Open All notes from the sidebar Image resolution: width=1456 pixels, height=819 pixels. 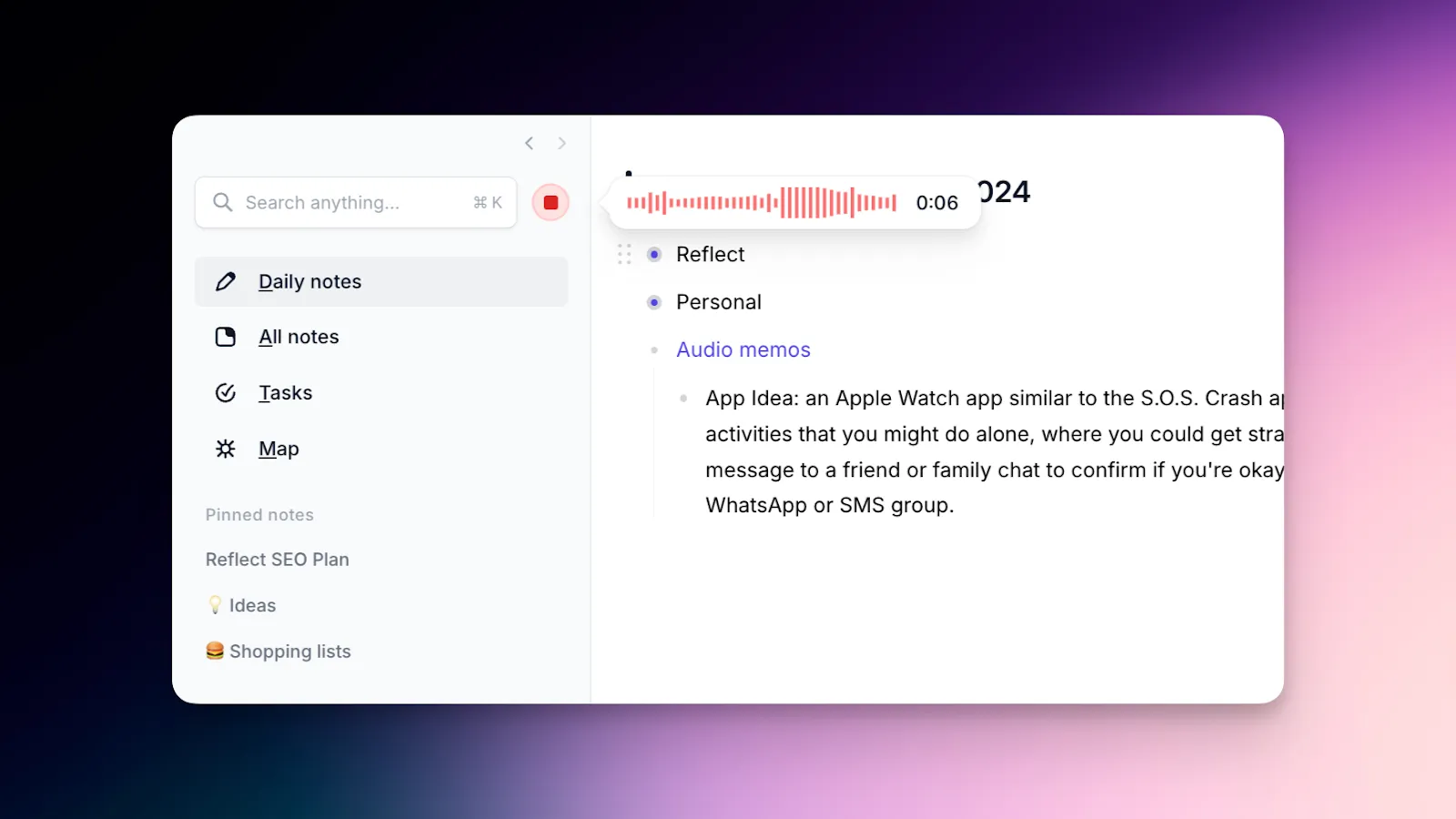(x=298, y=337)
